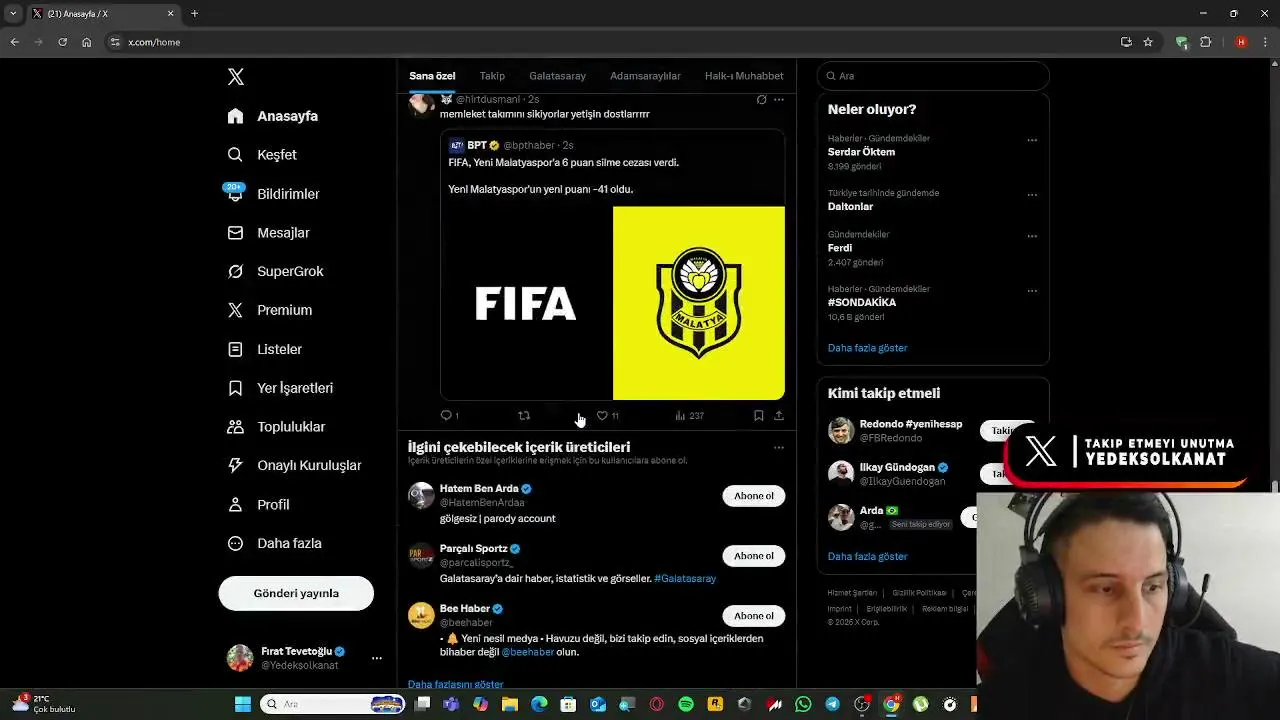Click Daha fazla göster under Neler oluyor
The image size is (1280, 720).
[x=868, y=348]
